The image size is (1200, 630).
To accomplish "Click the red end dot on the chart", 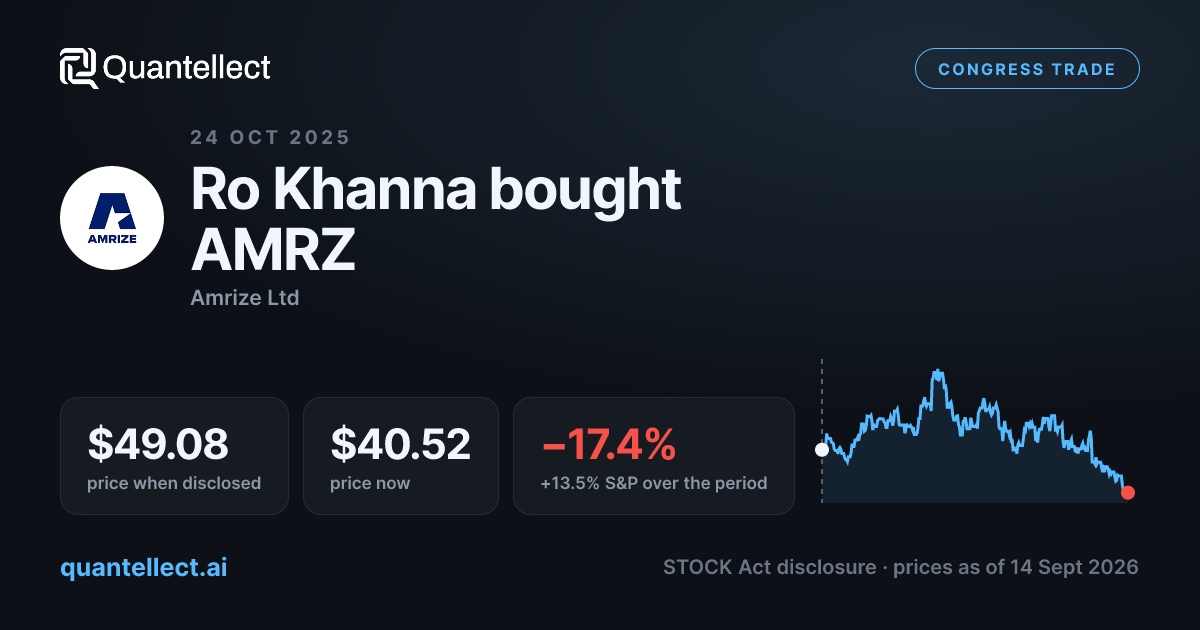I will tap(1128, 492).
